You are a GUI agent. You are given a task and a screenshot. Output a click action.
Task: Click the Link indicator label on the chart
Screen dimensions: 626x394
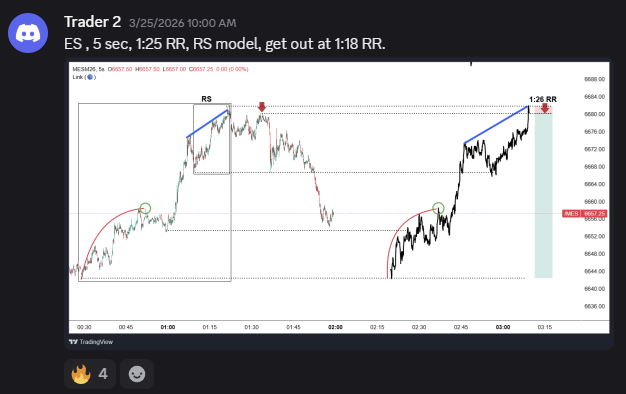tap(84, 77)
